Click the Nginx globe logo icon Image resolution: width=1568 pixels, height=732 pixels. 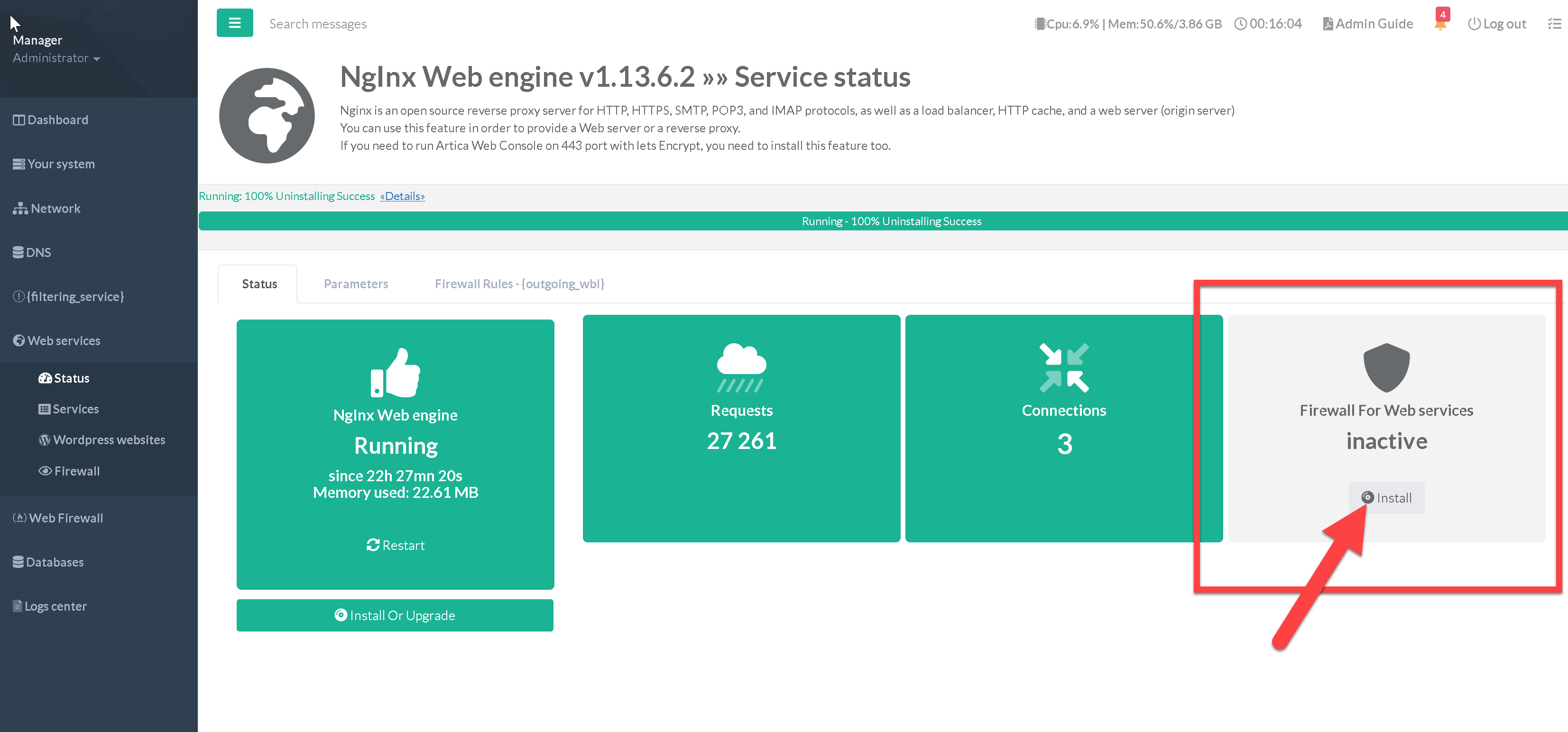[x=267, y=116]
